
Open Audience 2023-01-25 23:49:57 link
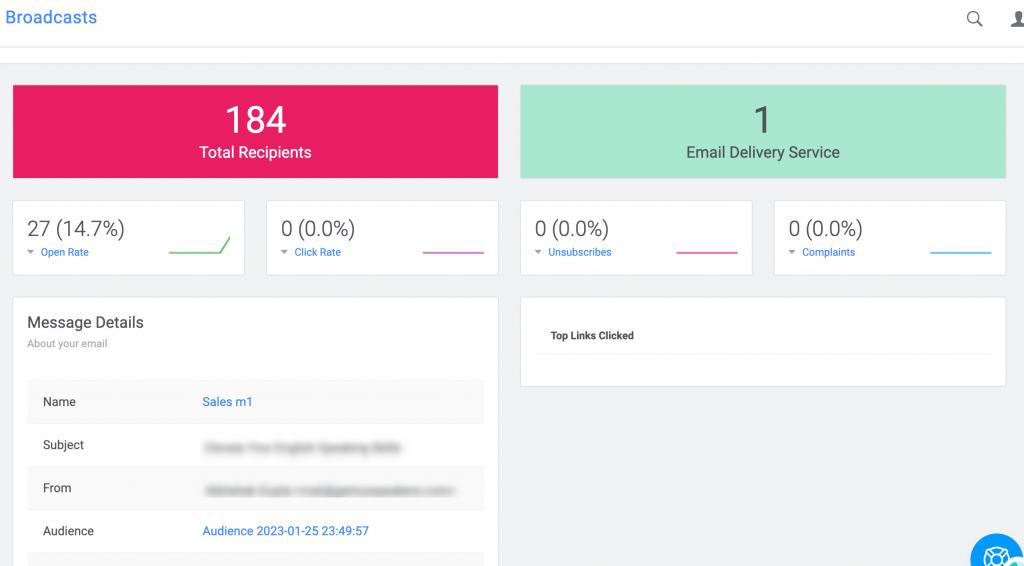[x=285, y=531]
